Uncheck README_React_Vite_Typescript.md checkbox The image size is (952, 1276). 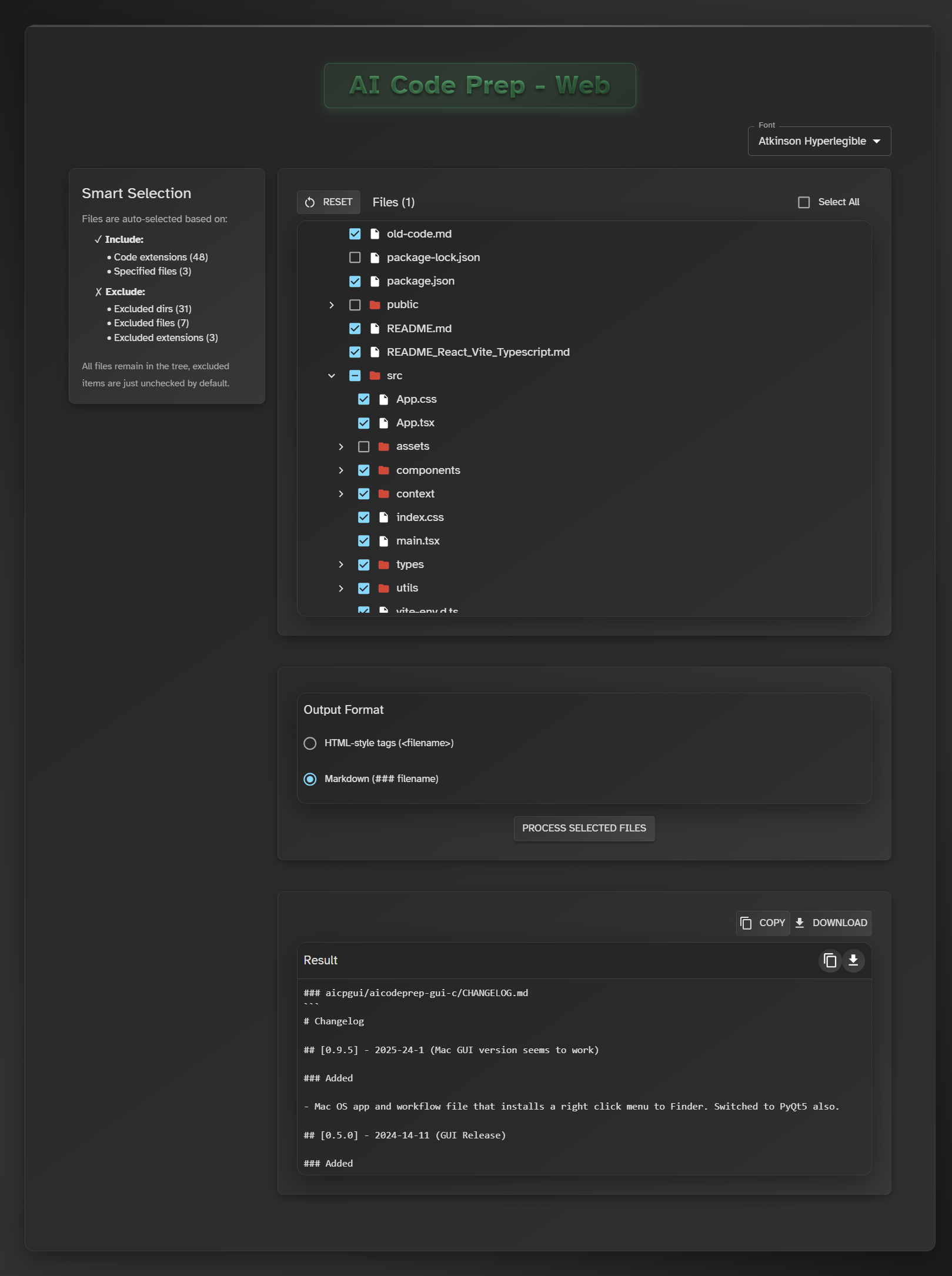click(x=355, y=352)
